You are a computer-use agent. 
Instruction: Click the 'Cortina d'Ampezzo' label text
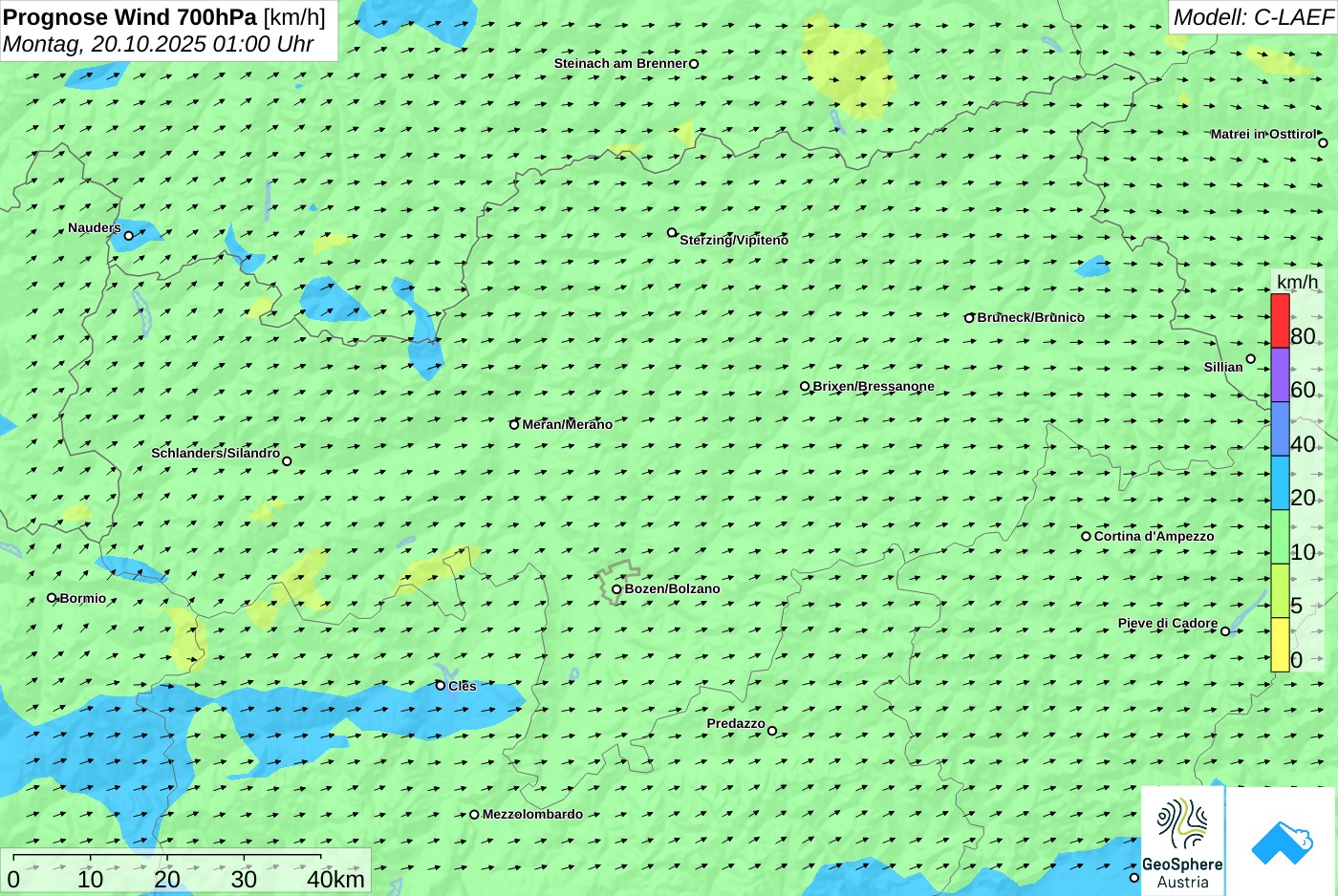(x=1155, y=537)
